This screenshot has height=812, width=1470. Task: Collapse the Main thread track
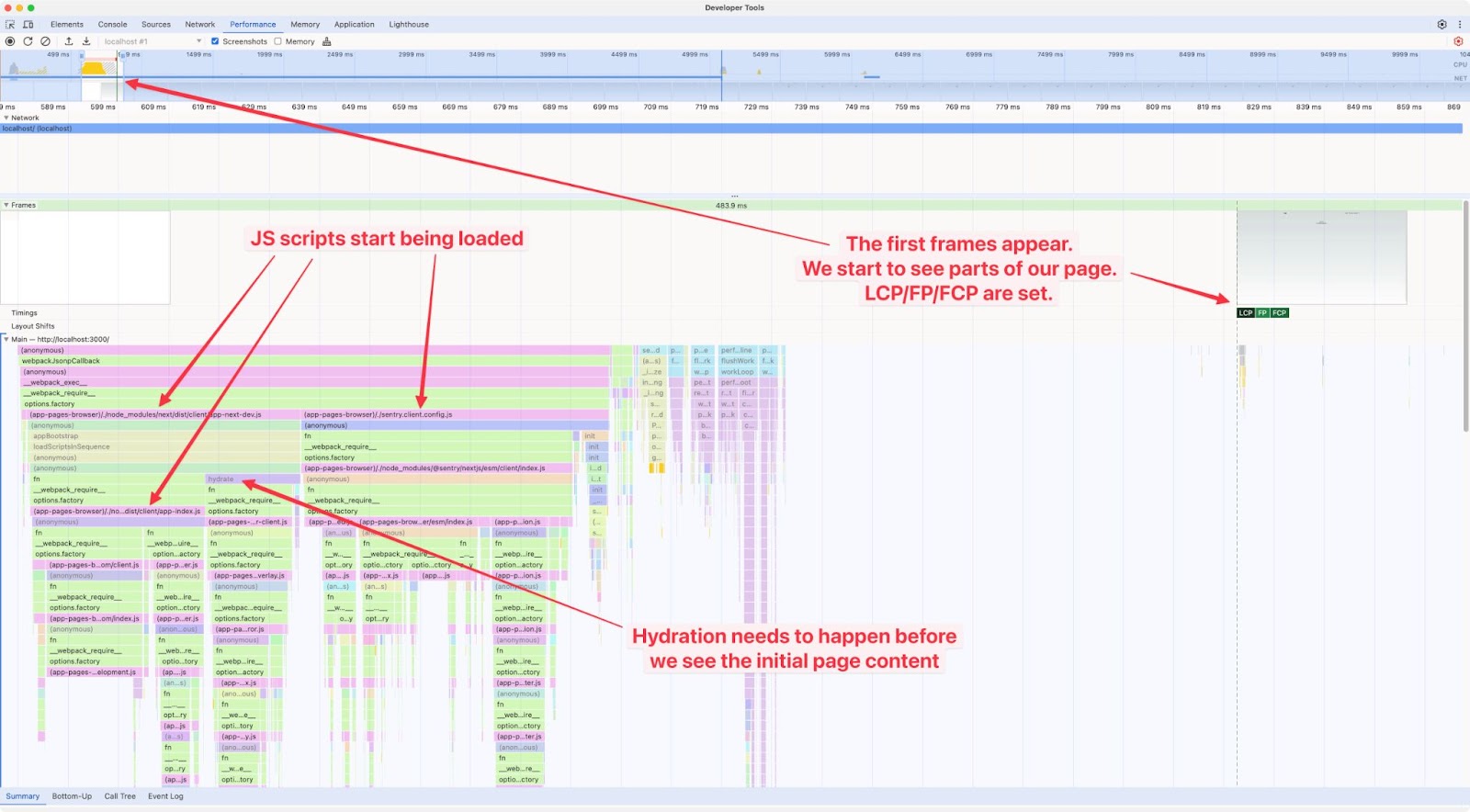click(6, 339)
